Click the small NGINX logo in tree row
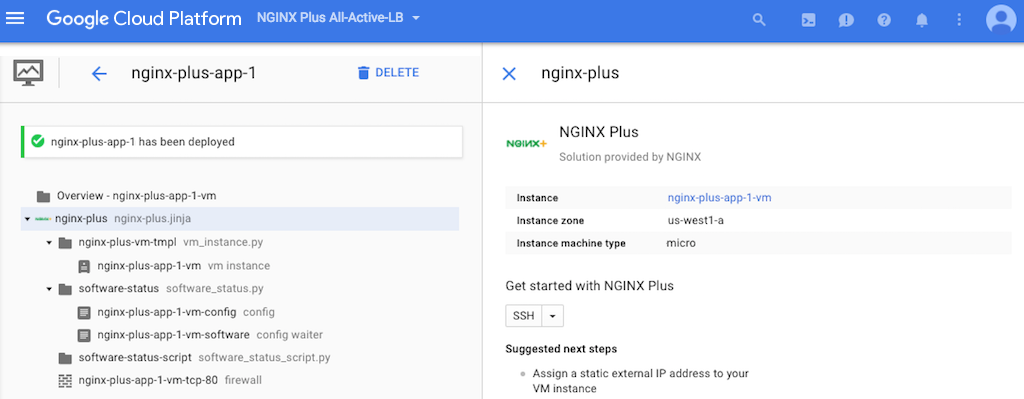The height and width of the screenshot is (399, 1024). (x=43, y=219)
